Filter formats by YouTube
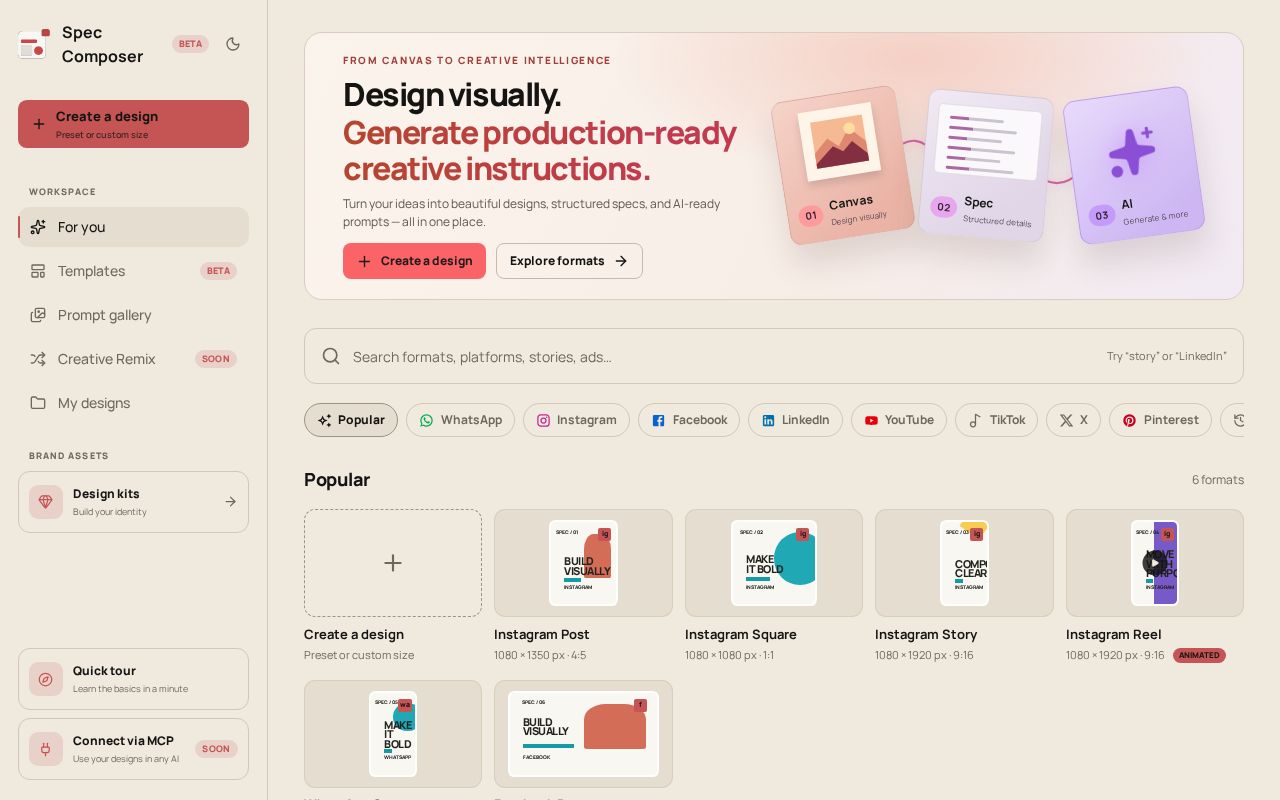The image size is (1280, 800). pos(899,420)
